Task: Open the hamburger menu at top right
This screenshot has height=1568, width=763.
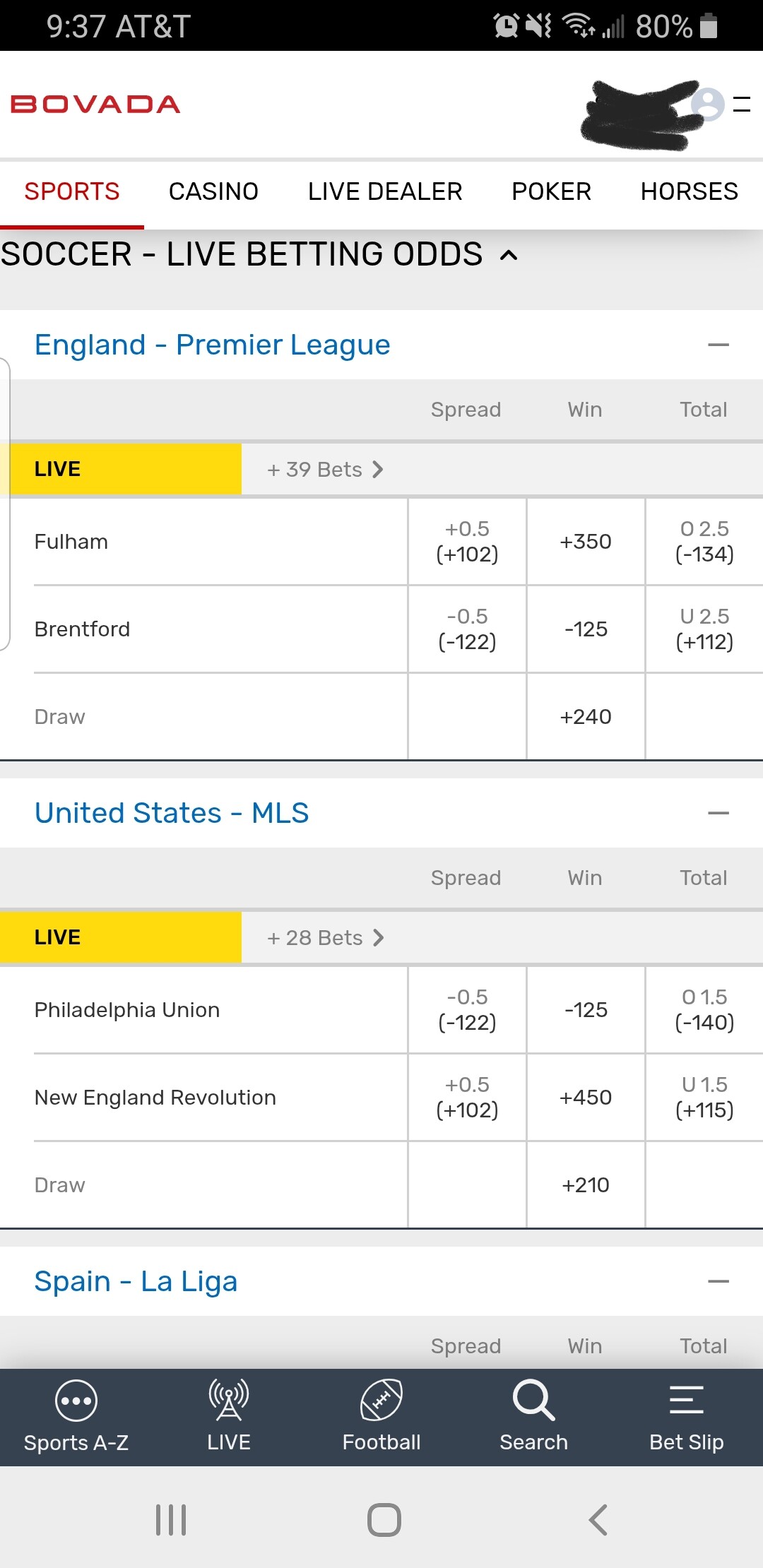Action: tap(742, 105)
